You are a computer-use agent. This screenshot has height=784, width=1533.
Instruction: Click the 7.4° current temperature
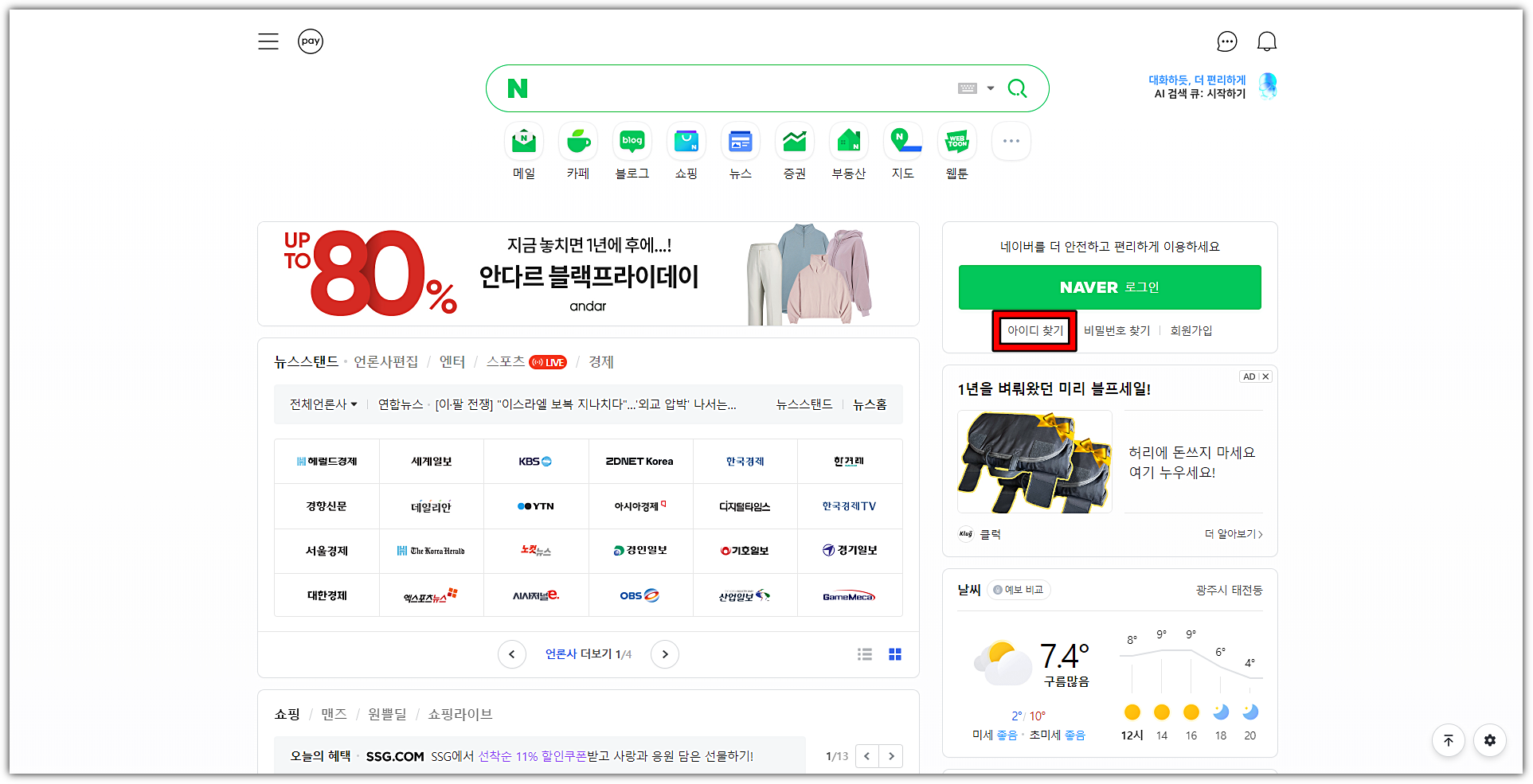[x=1065, y=656]
